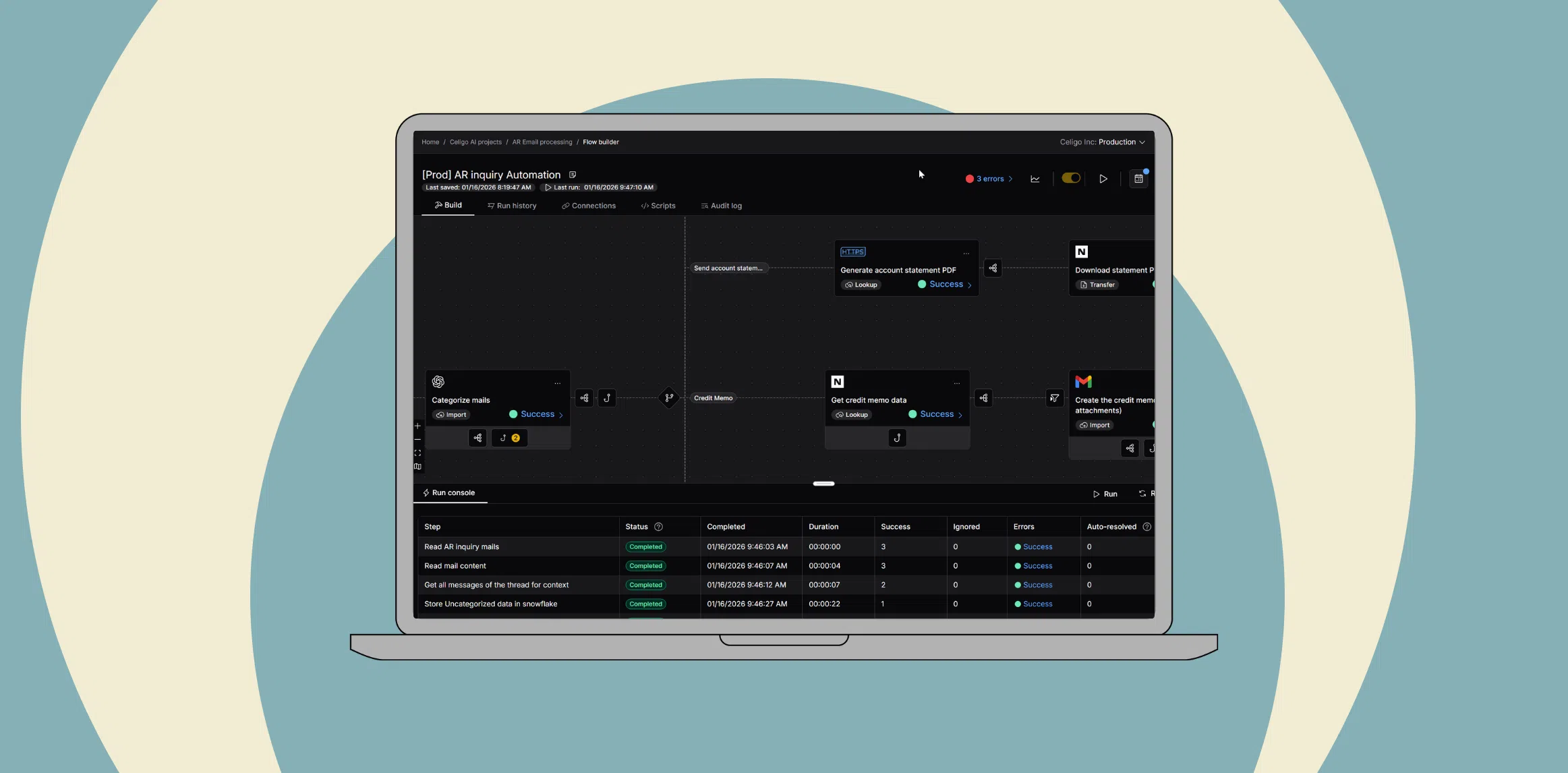
Task: Open the canvas minimap icon
Action: [x=417, y=465]
